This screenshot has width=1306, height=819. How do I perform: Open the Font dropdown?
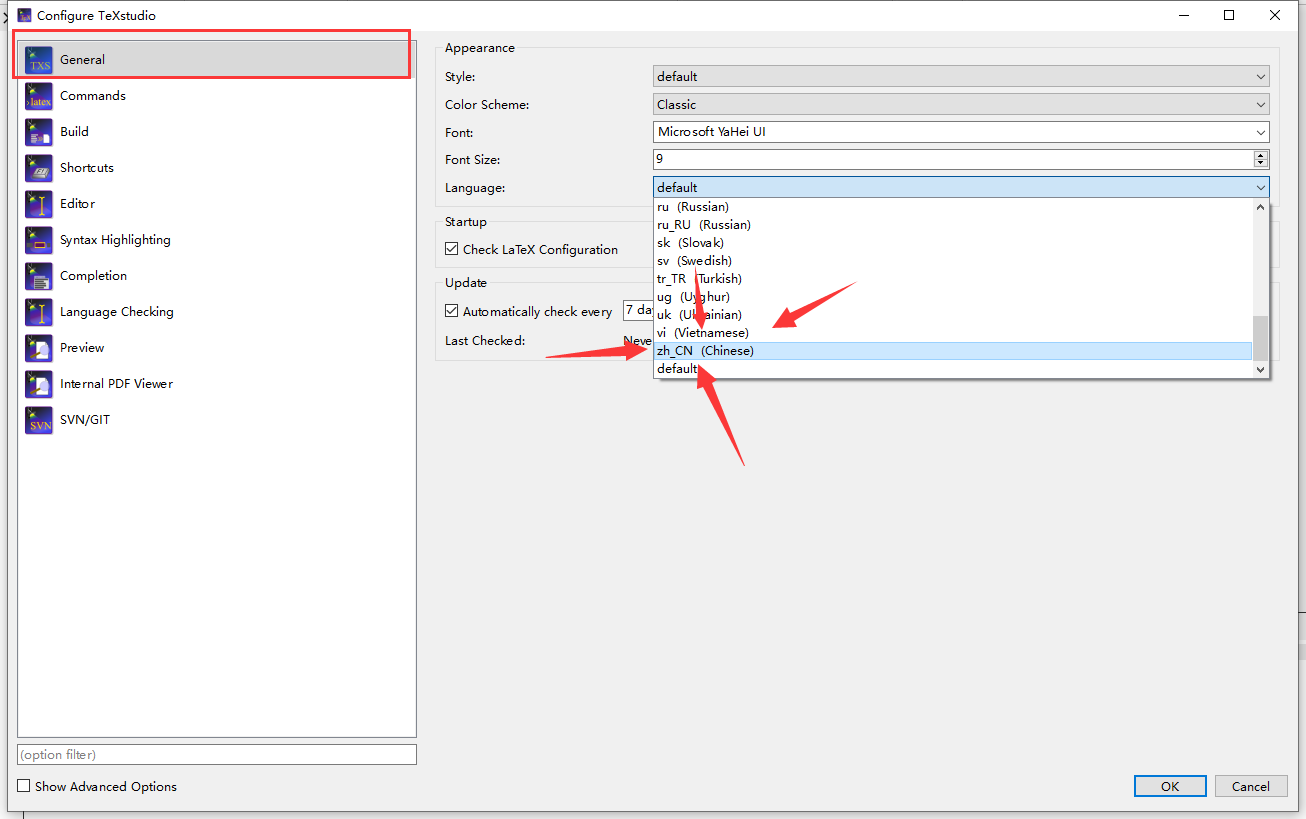[x=961, y=132]
